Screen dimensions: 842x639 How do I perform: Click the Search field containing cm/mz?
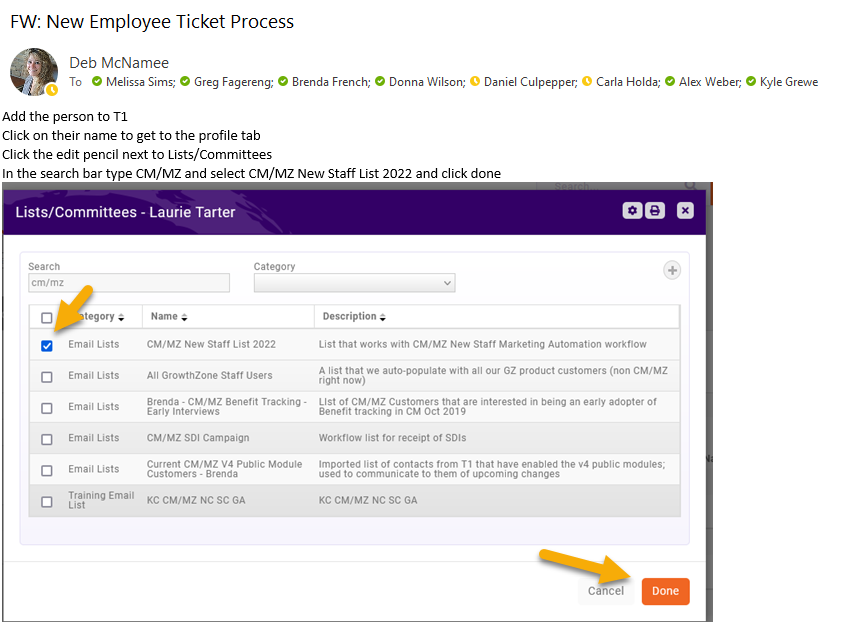pos(128,283)
